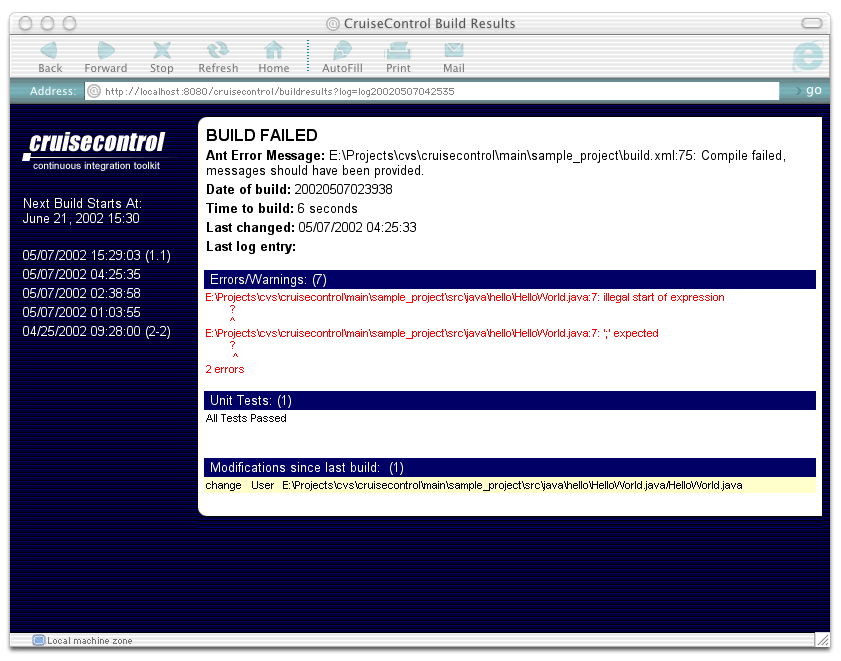Open build 04/25/2002 09:28:00 (2-2)
841x661 pixels.
[x=97, y=331]
